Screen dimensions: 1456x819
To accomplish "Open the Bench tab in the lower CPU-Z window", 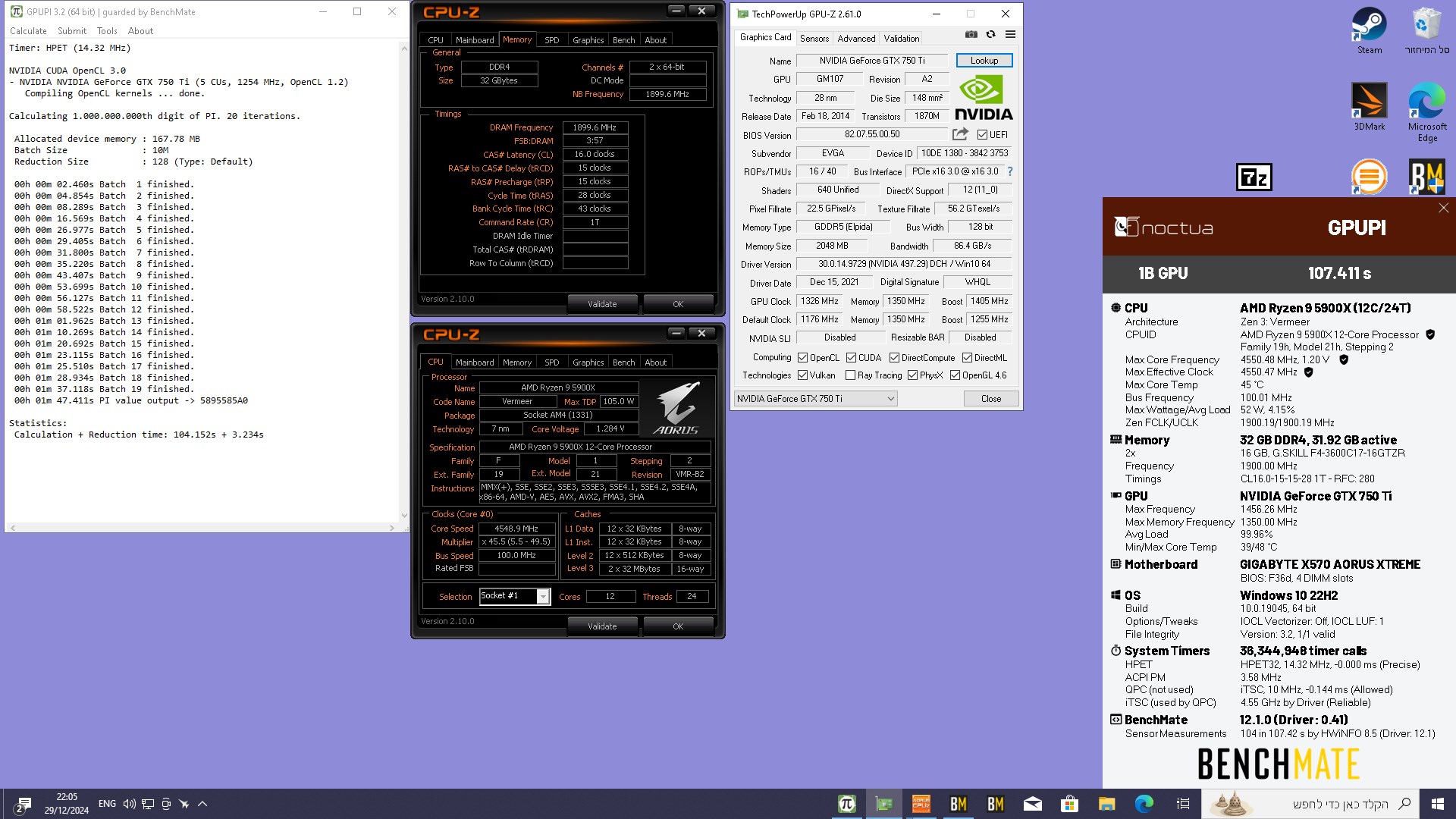I will (x=623, y=362).
